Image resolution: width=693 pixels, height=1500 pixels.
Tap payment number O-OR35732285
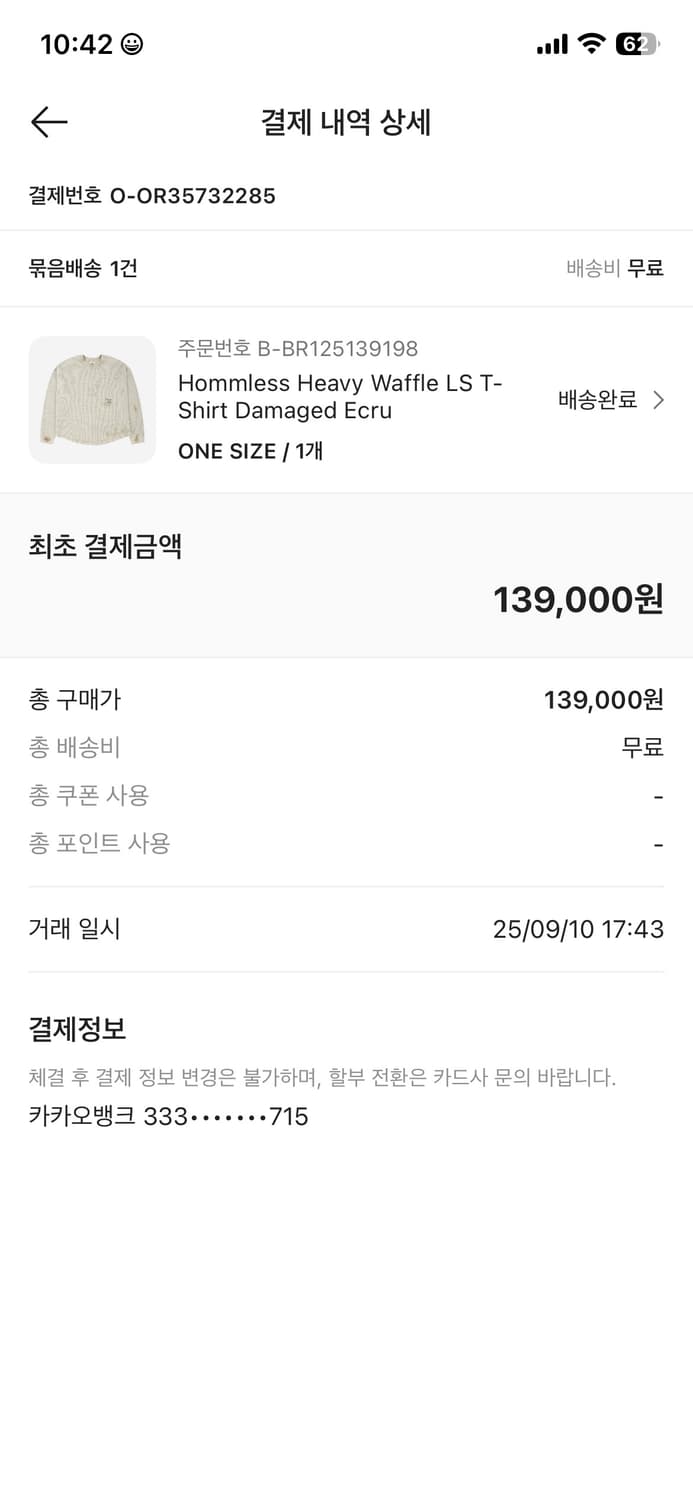[192, 195]
